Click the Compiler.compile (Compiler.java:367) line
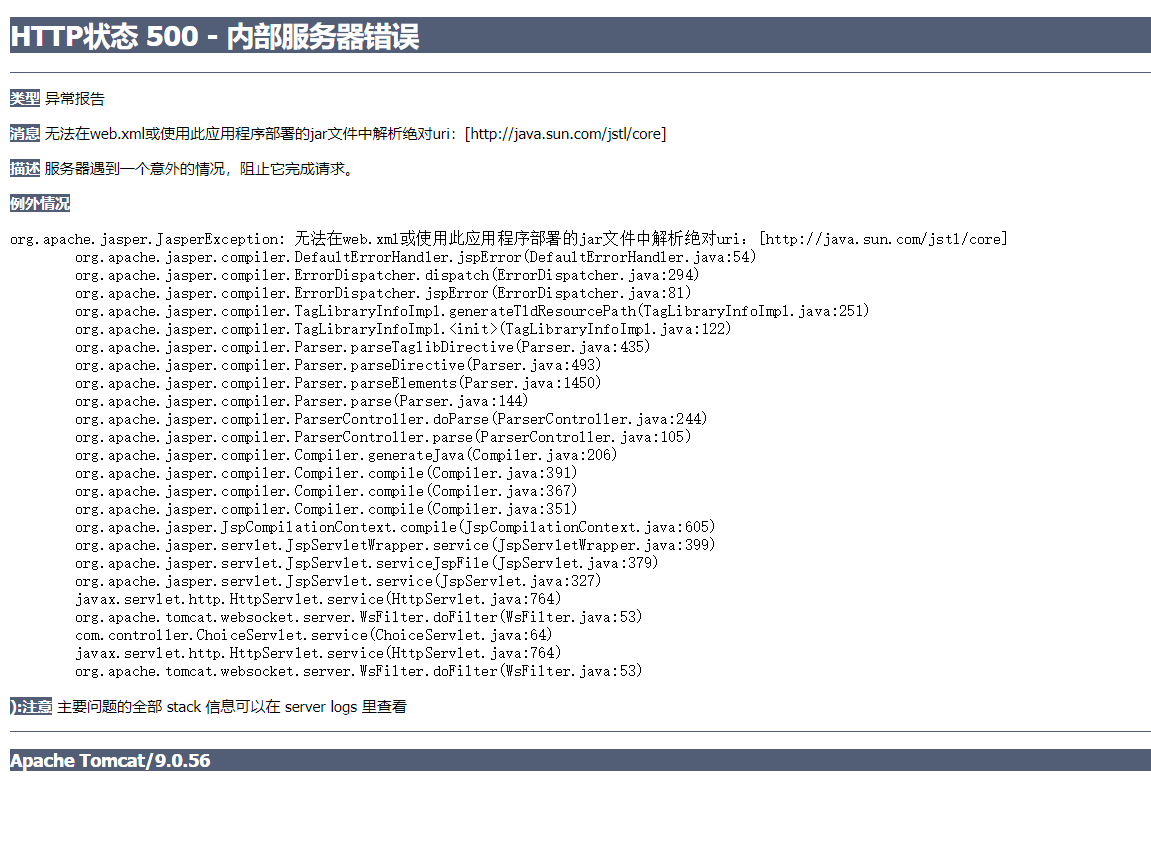Screen dimensions: 1151x861 pyautogui.click(x=326, y=491)
